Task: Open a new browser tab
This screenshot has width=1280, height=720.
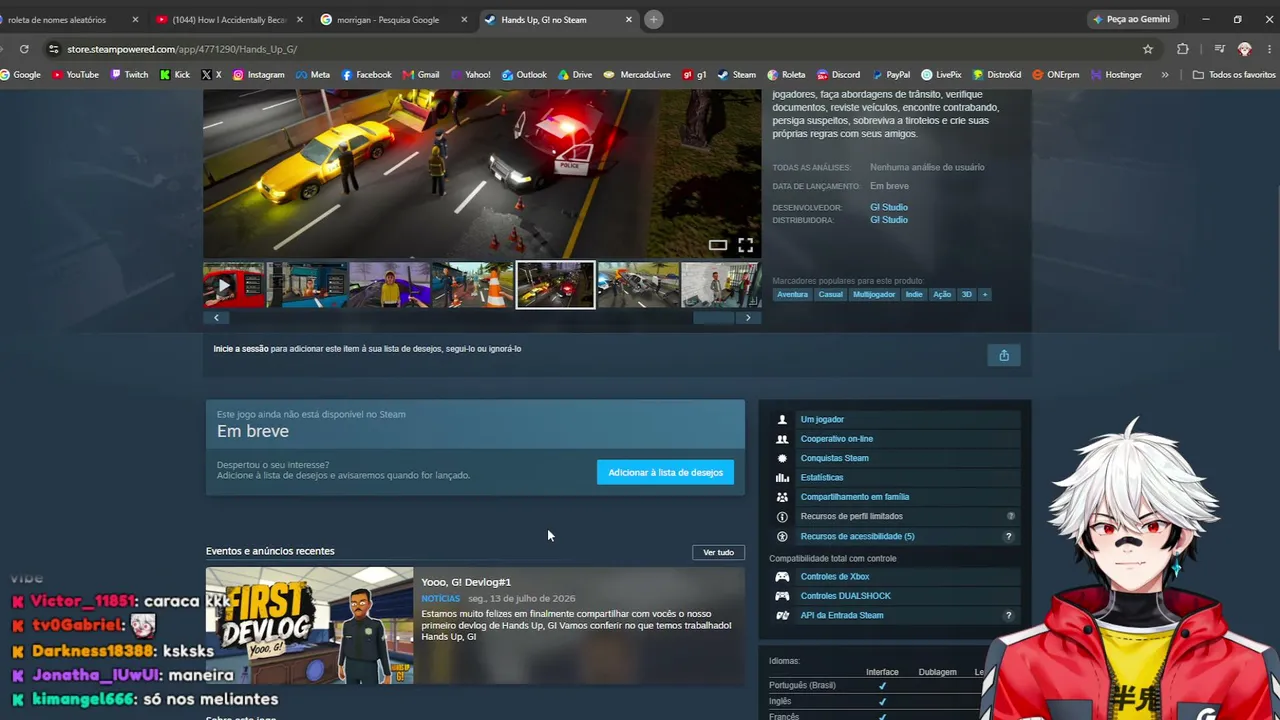Action: [x=653, y=19]
